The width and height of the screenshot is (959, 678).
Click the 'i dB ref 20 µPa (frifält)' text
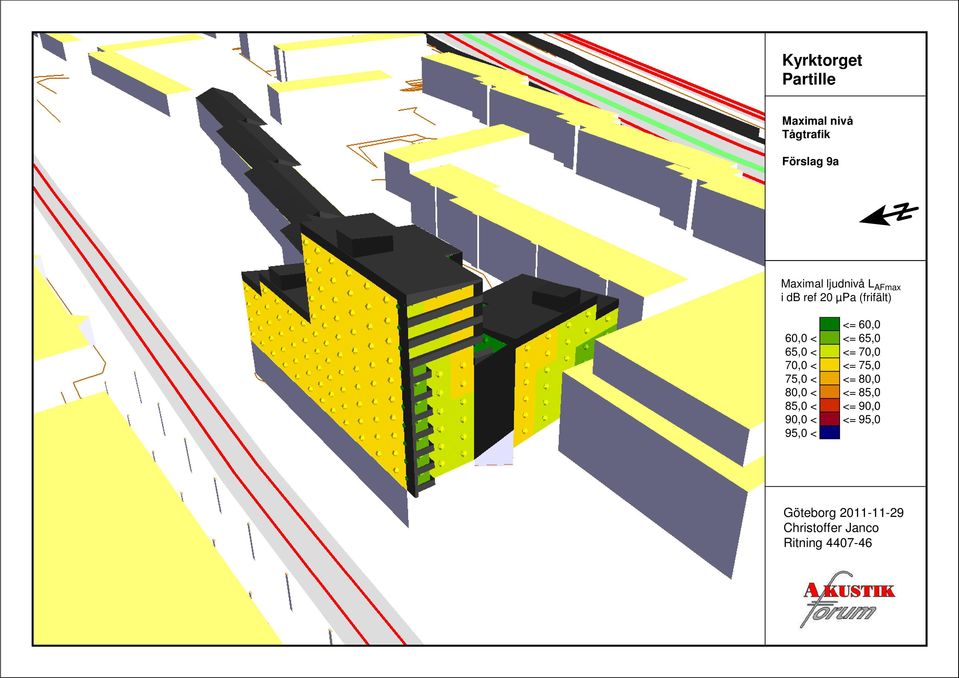point(836,298)
